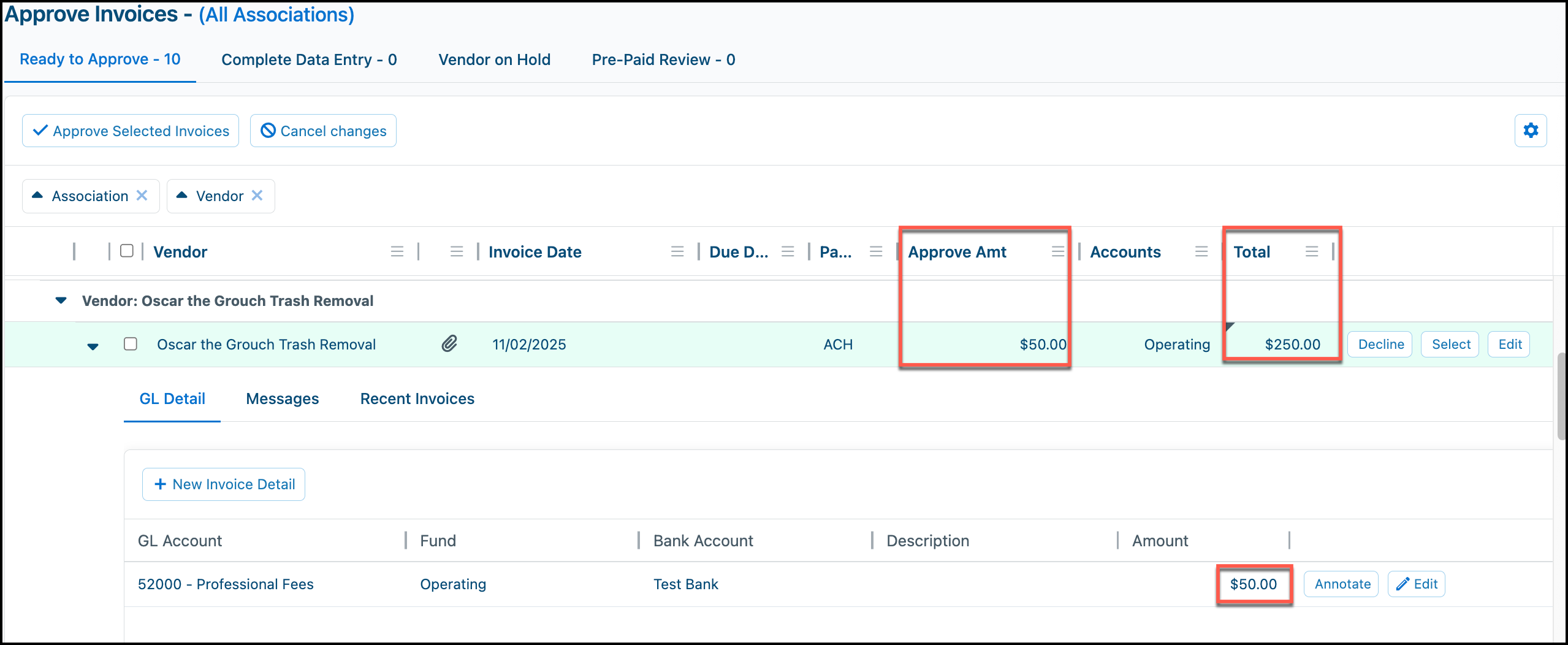
Task: Toggle sort arrow on Vendor chip
Action: pyautogui.click(x=181, y=196)
